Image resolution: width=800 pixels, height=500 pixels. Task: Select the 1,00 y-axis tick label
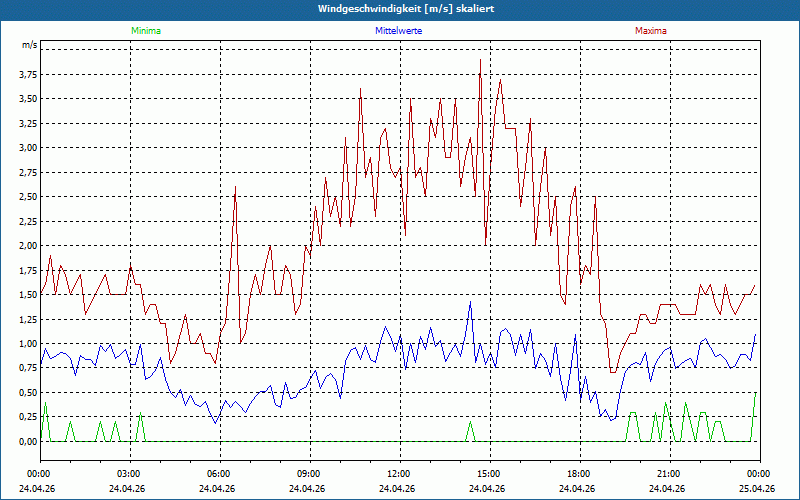click(27, 344)
